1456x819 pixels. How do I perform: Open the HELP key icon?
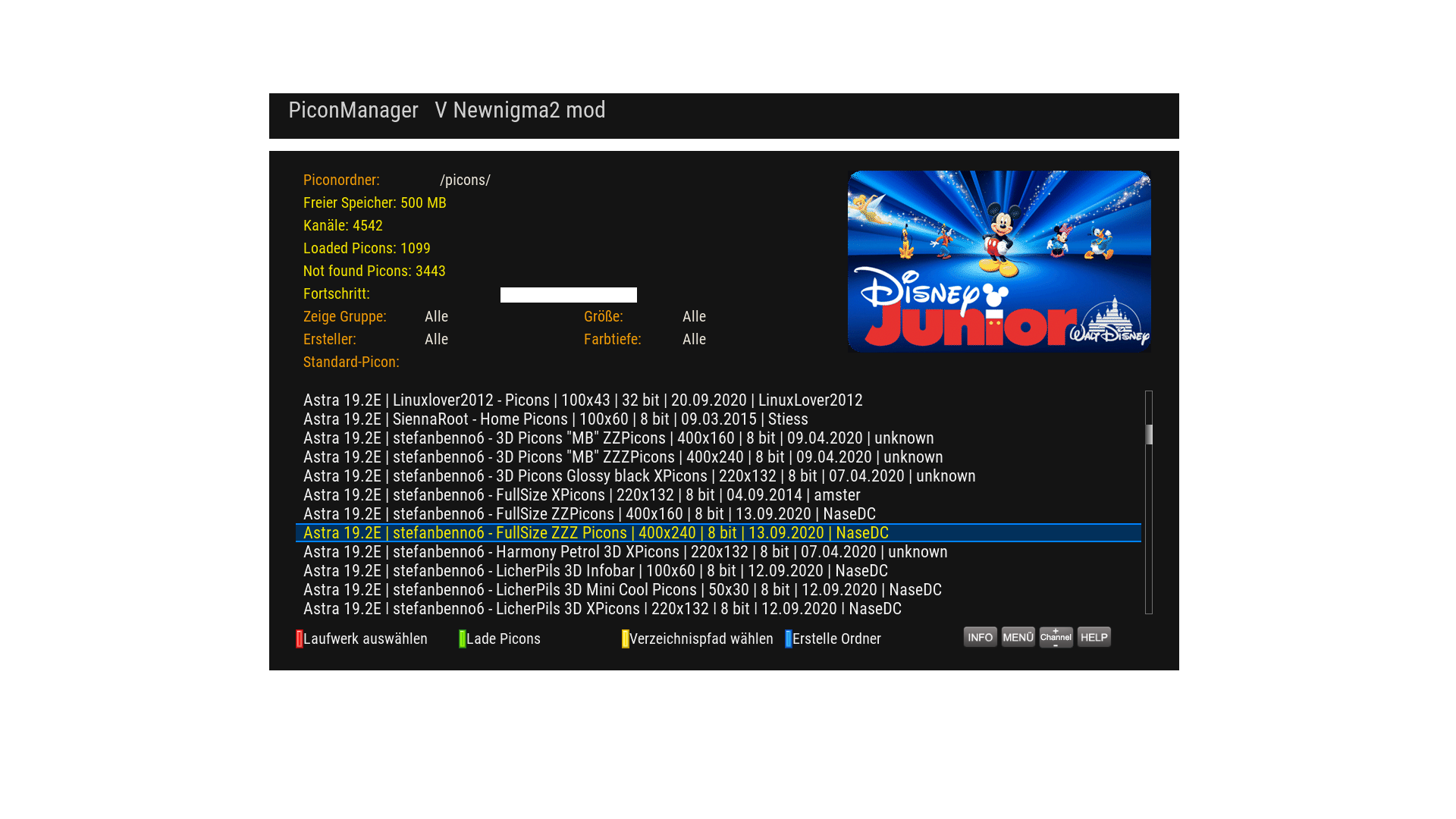click(x=1094, y=637)
